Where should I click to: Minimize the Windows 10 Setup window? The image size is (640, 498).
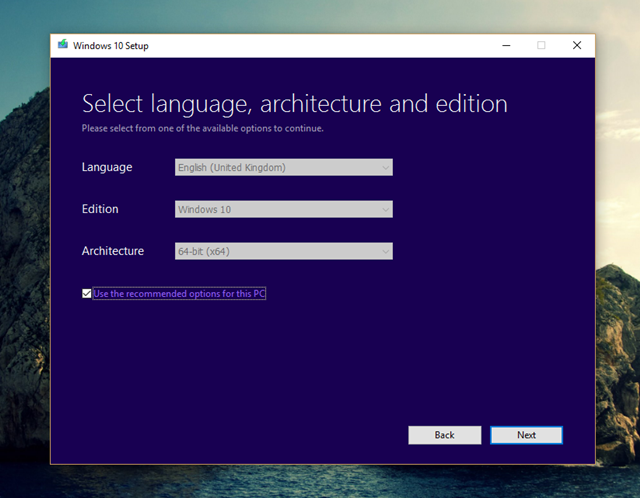click(506, 45)
